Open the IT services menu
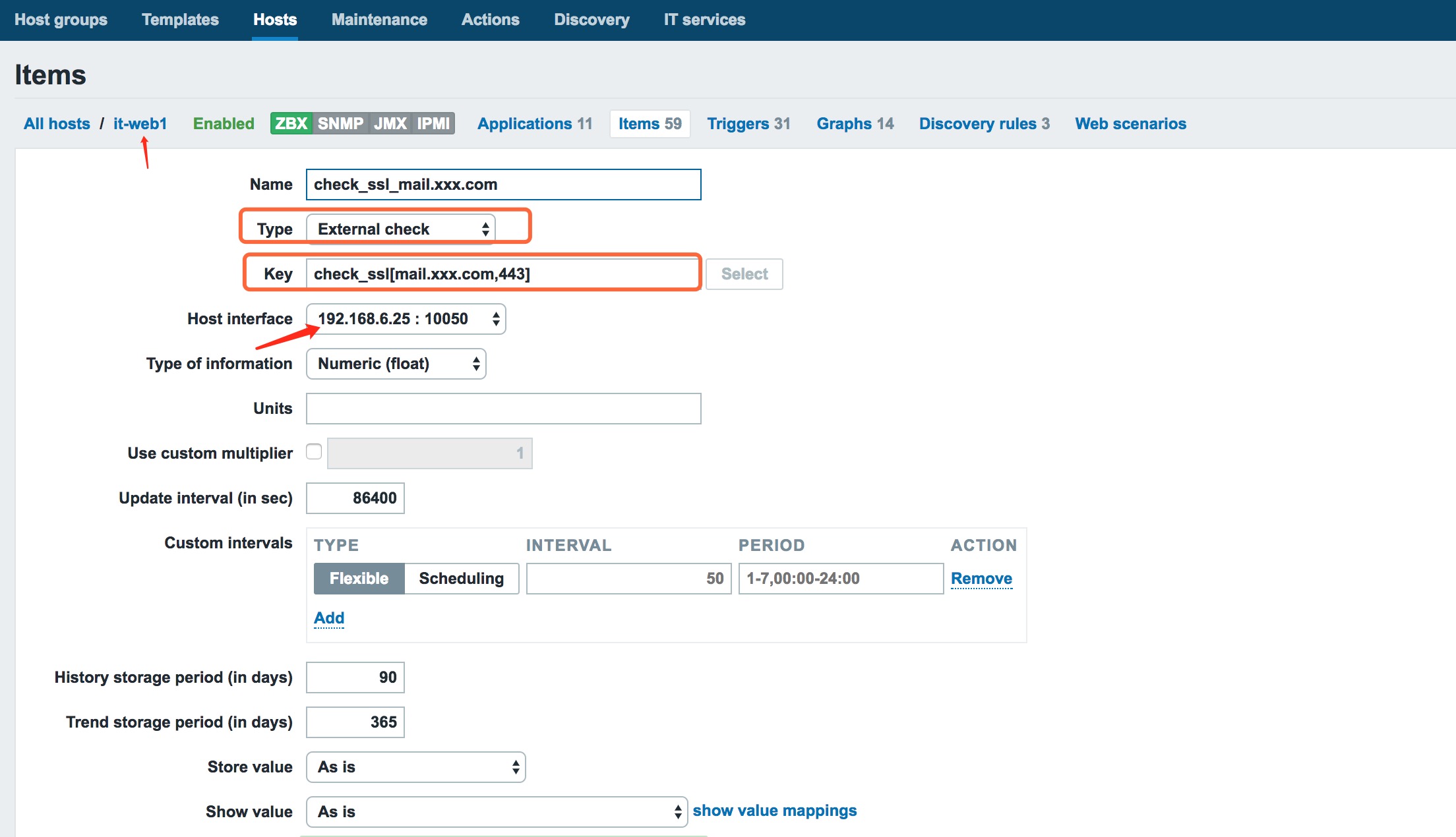 coord(704,20)
